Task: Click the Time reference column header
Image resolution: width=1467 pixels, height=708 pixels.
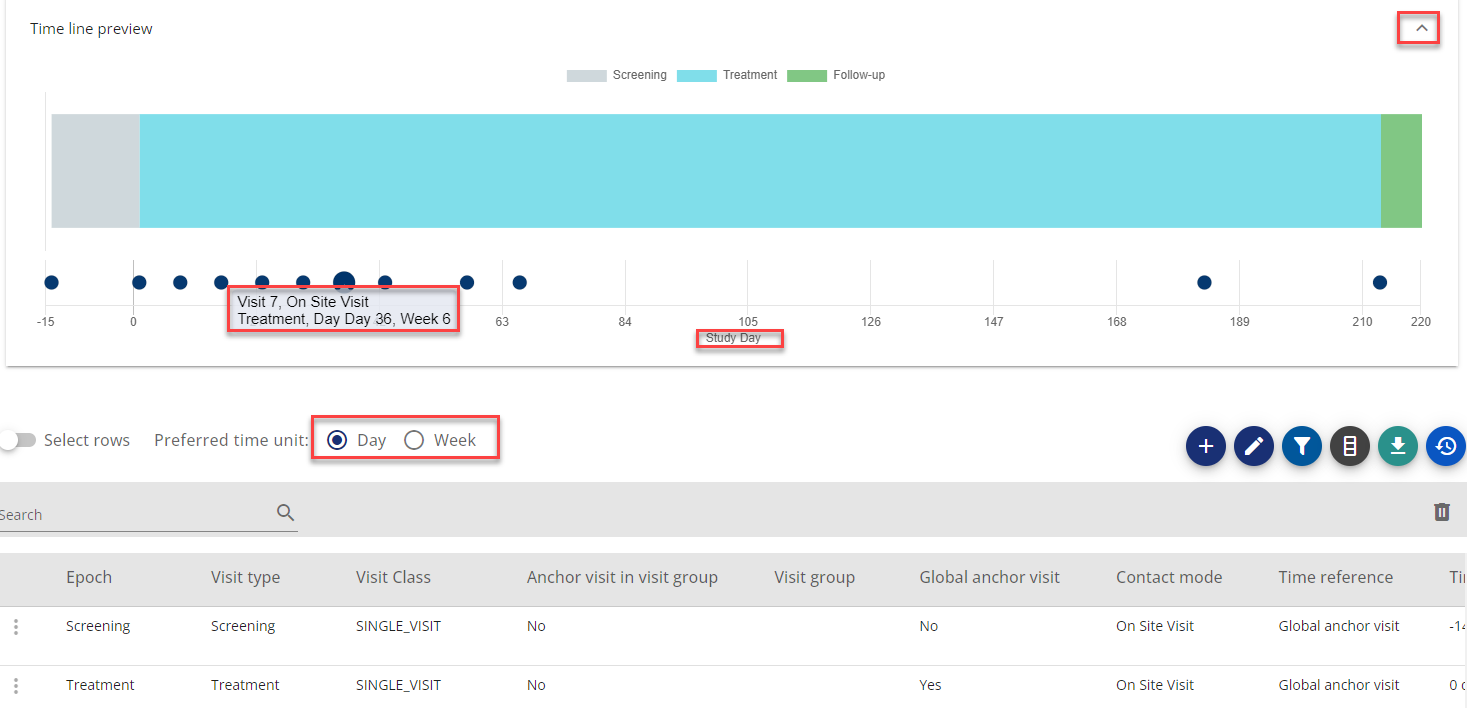Action: [1335, 578]
